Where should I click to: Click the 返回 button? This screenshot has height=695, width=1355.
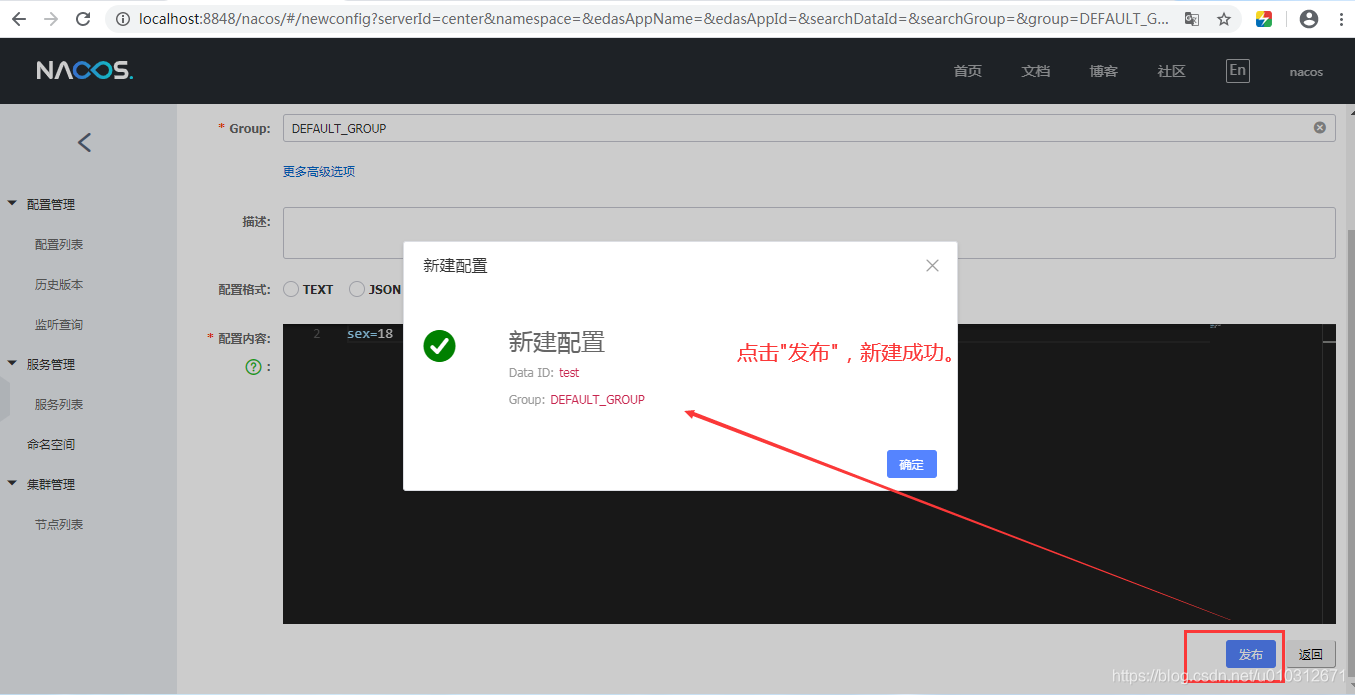click(1310, 654)
